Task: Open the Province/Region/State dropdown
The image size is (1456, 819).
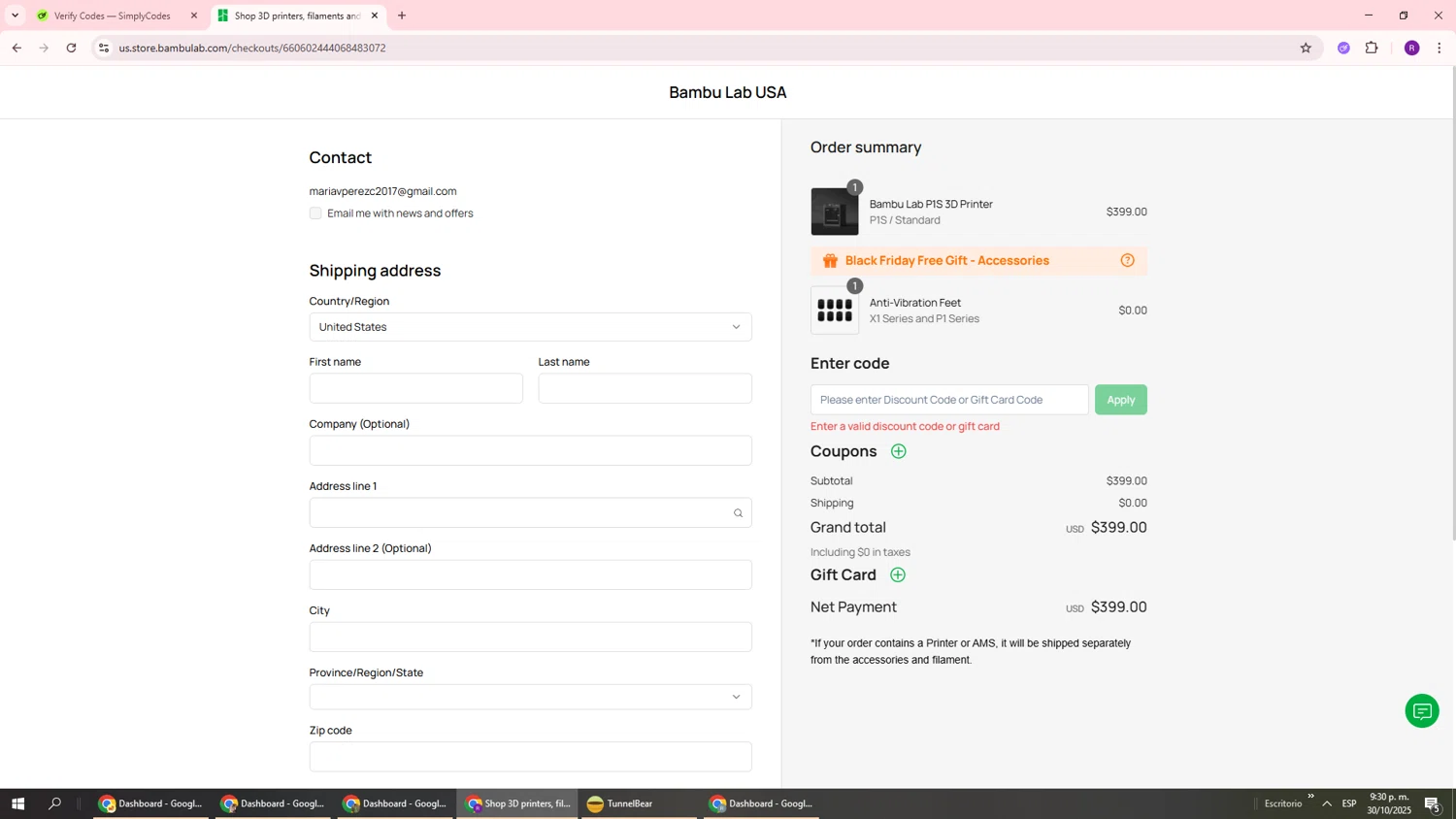Action: click(530, 697)
